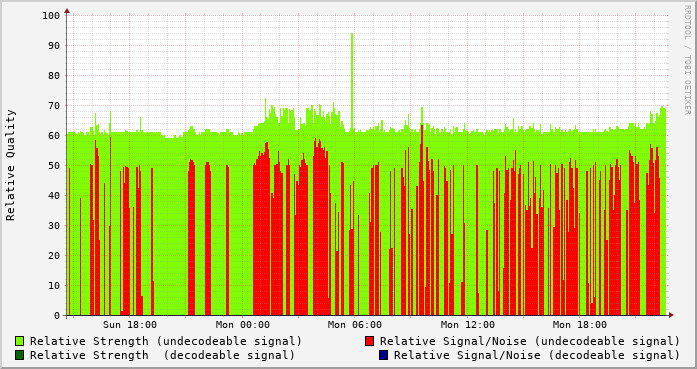The height and width of the screenshot is (369, 697).
Task: Click the 'Mon 18:00' time axis label
Action: click(x=580, y=325)
